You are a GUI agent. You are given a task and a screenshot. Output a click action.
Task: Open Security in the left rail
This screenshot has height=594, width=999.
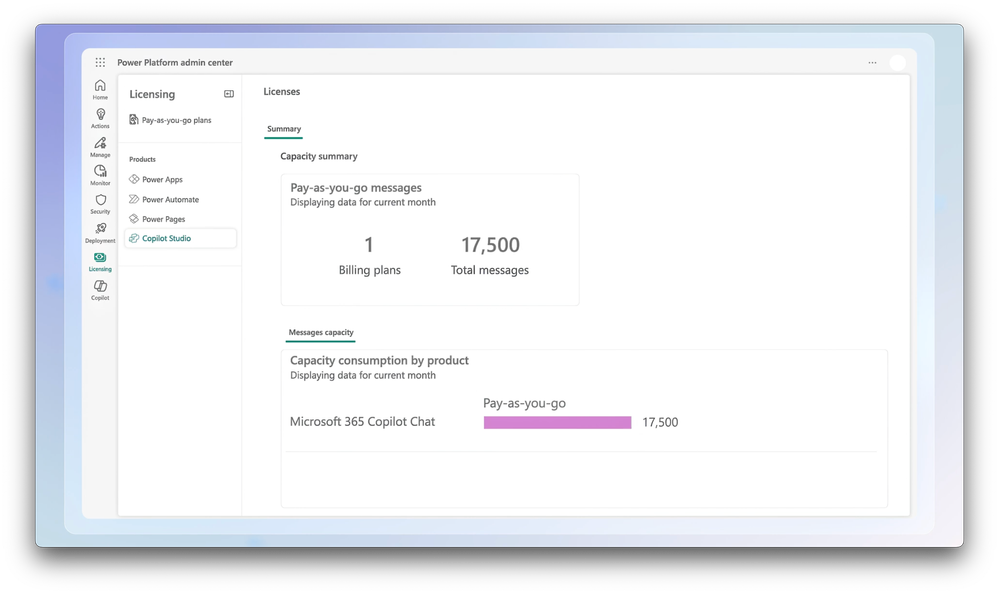coord(100,203)
